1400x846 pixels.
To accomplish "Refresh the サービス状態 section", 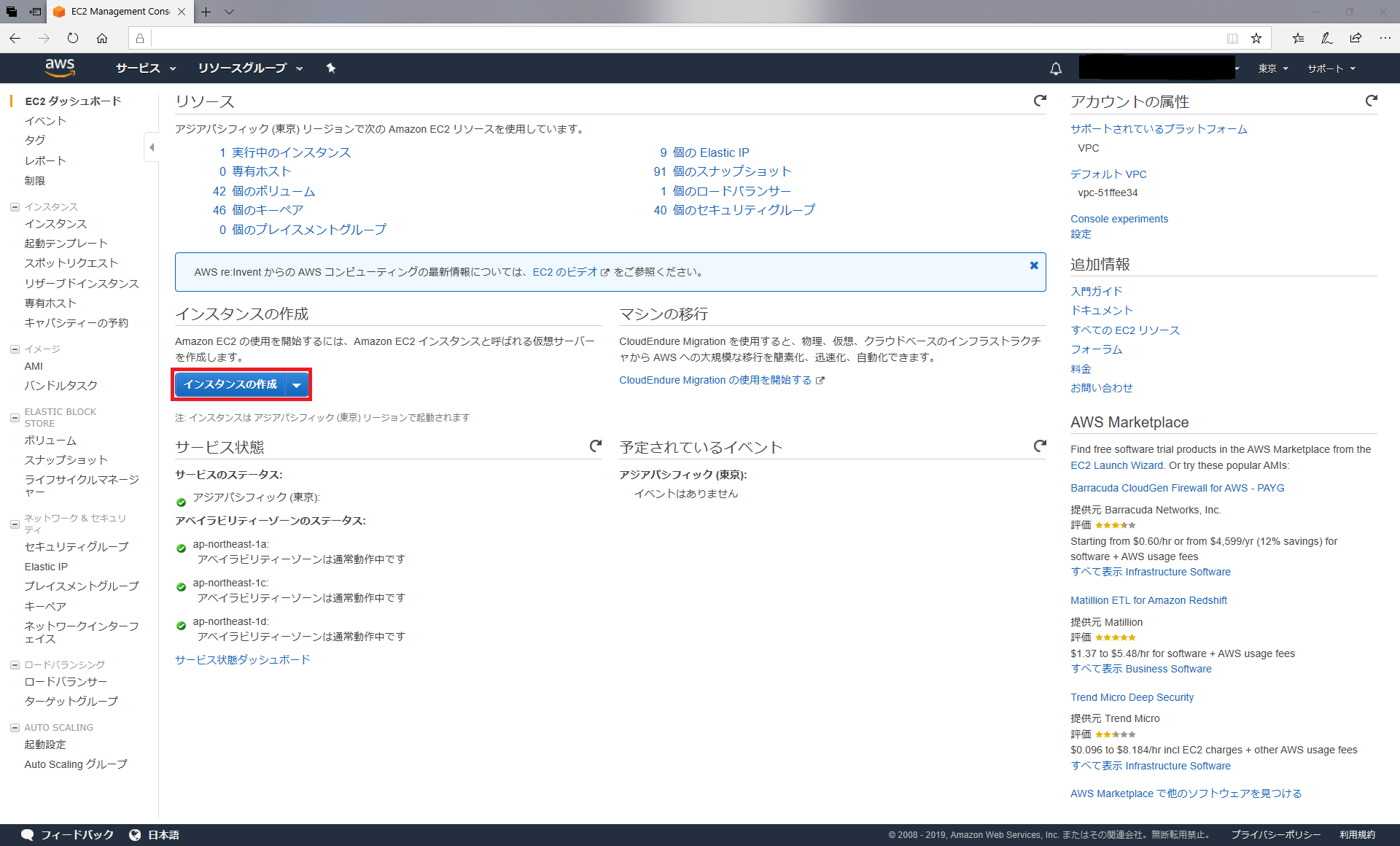I will 596,446.
